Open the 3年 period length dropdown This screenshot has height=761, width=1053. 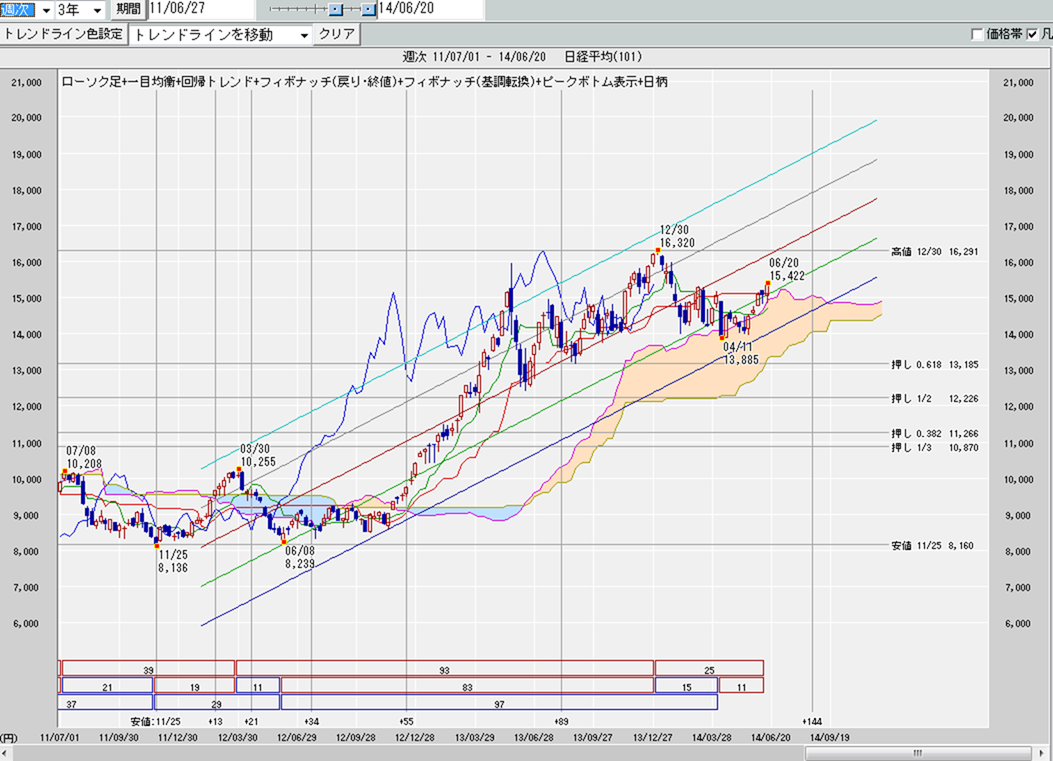click(x=97, y=10)
